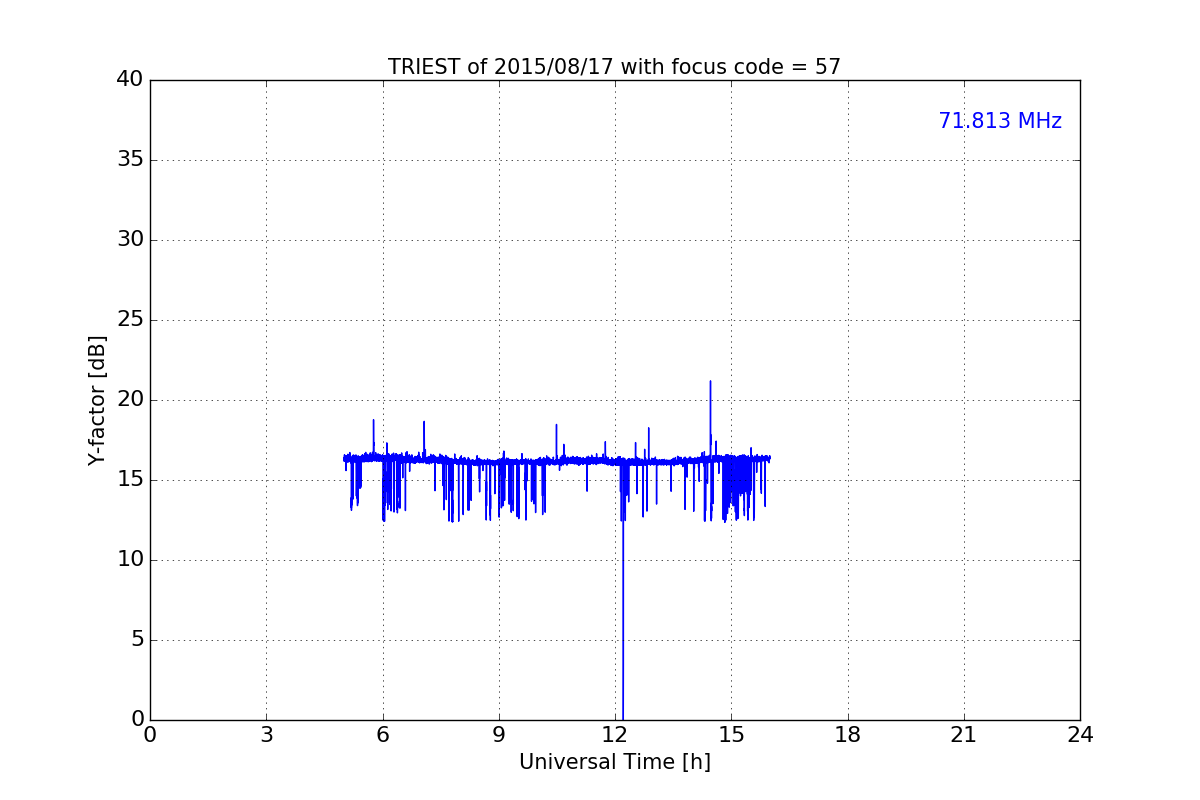The height and width of the screenshot is (800, 1200).
Task: Click the y-axis tick label '40'
Action: [130, 80]
